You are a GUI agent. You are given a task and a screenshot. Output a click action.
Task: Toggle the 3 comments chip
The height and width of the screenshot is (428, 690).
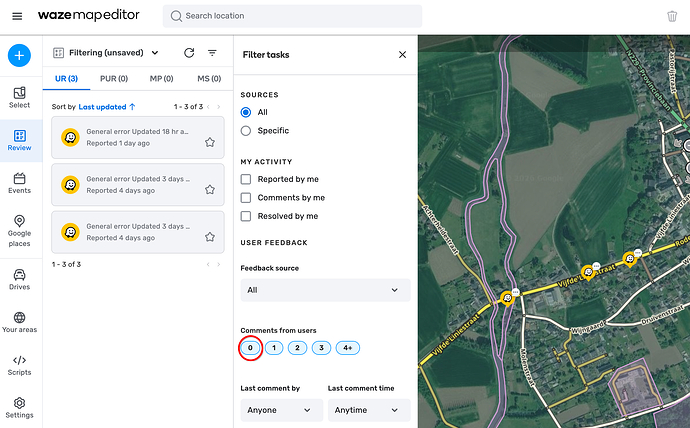(x=321, y=348)
